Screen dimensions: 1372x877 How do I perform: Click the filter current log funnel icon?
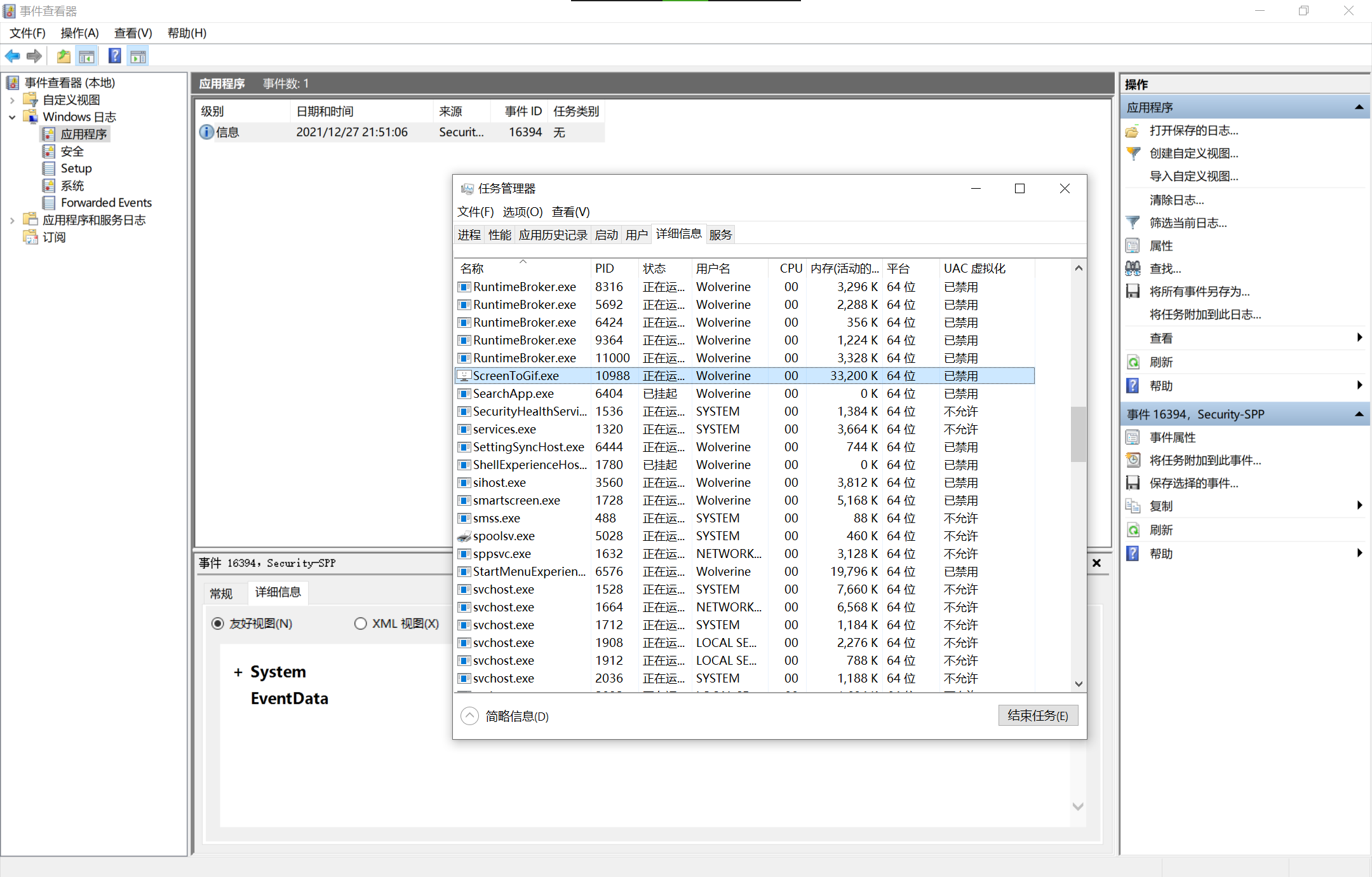click(1133, 223)
